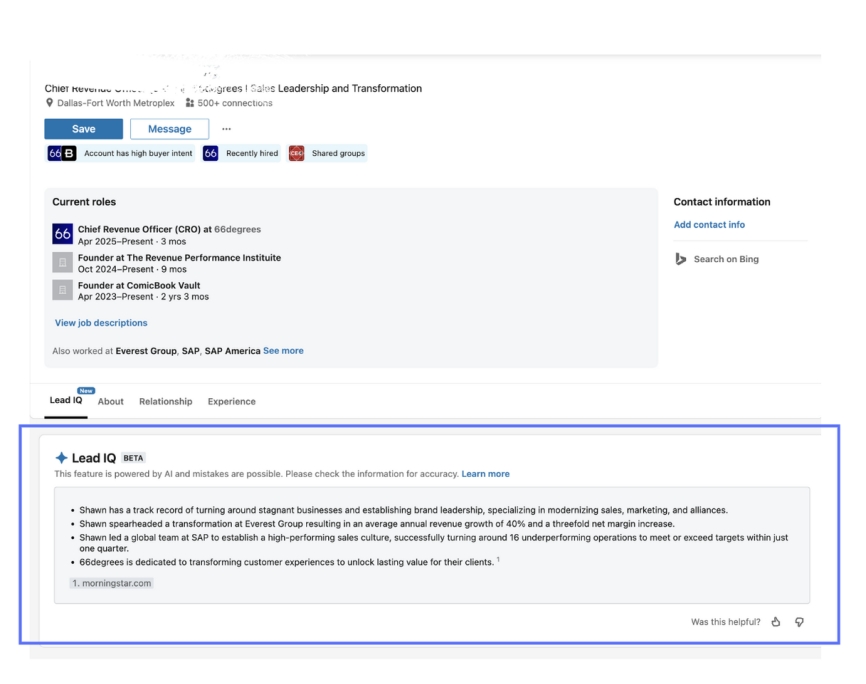The image size is (866, 684).
Task: Click the thumbs down not helpful icon
Action: 799,622
